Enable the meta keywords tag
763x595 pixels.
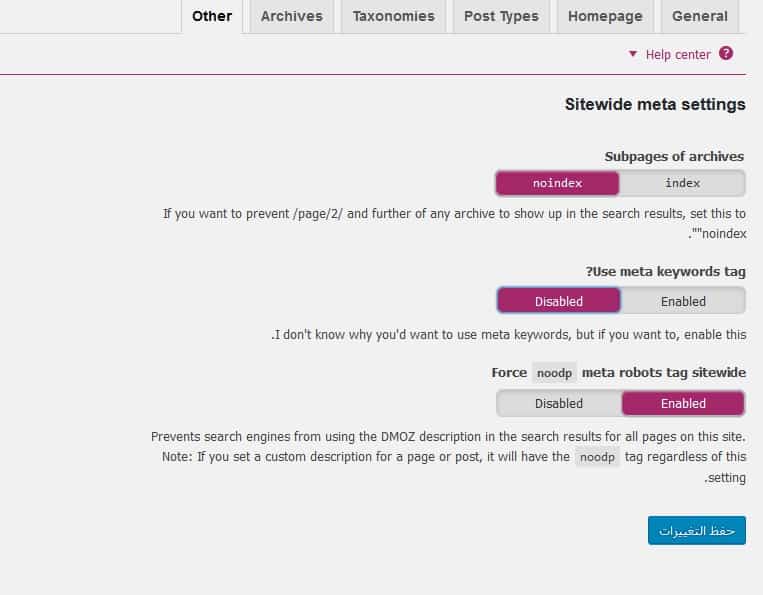pos(683,301)
